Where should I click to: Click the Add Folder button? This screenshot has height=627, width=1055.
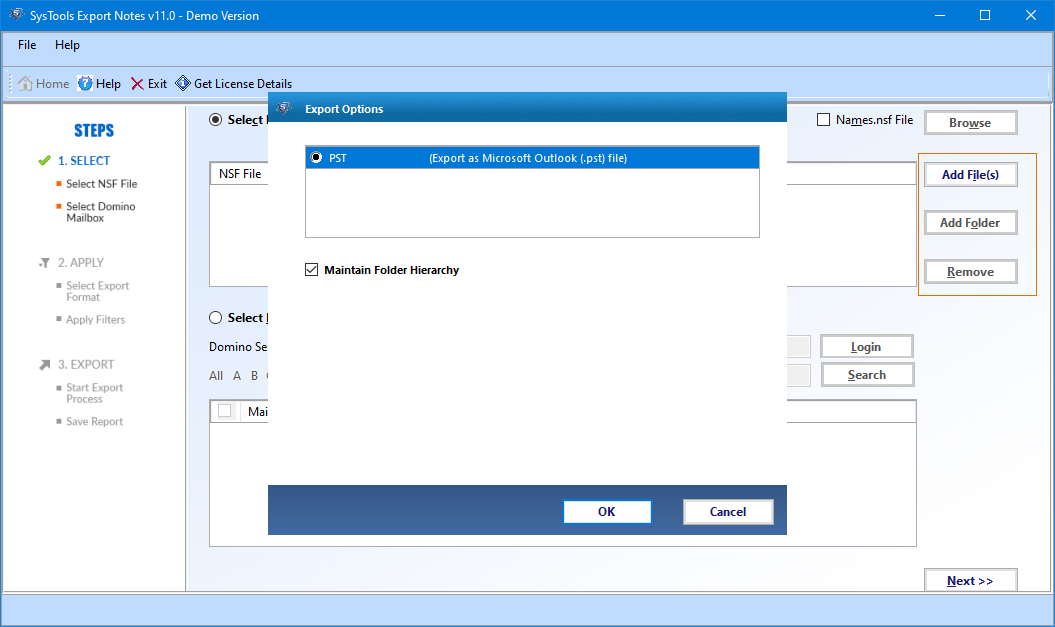coord(970,223)
